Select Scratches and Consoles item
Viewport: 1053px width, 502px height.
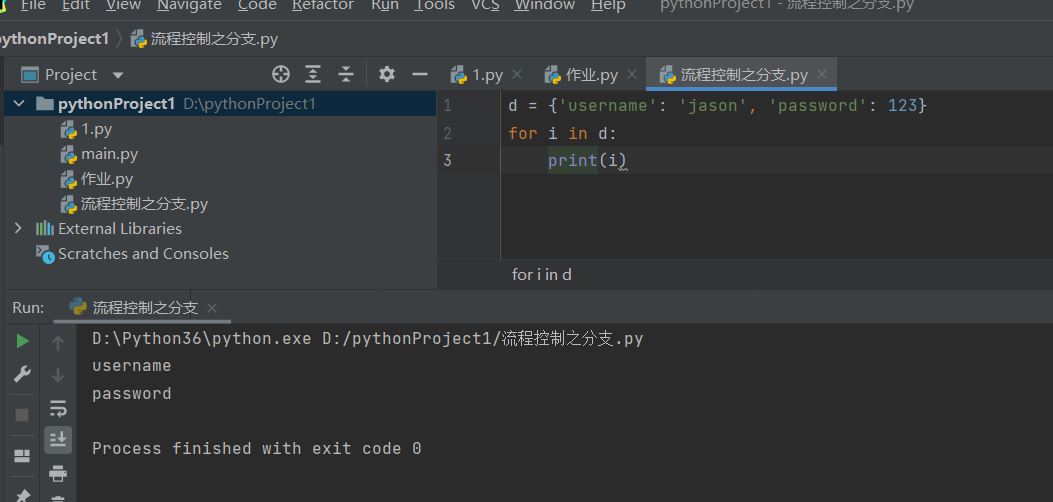click(143, 254)
